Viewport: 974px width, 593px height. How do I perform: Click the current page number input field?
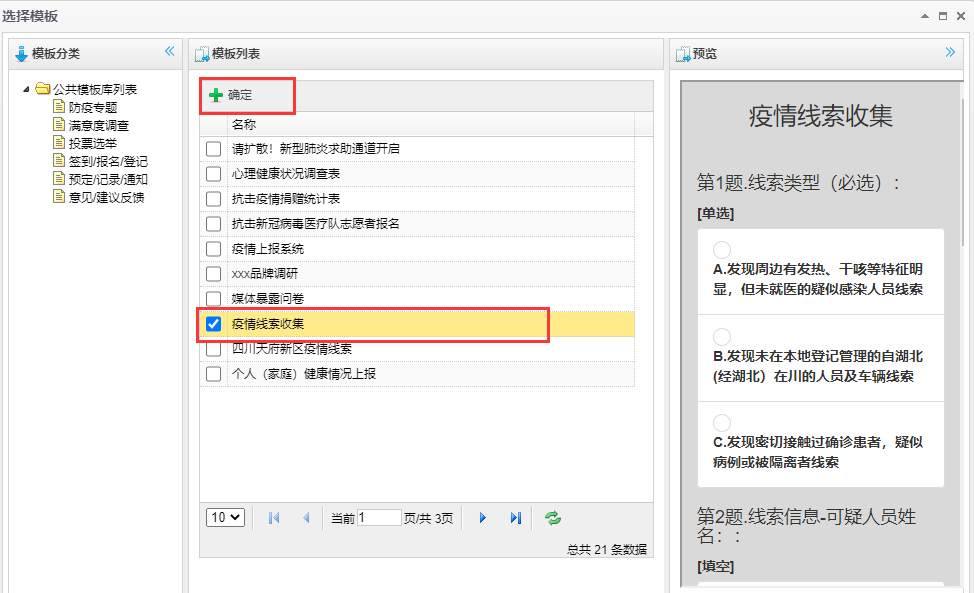[x=379, y=518]
